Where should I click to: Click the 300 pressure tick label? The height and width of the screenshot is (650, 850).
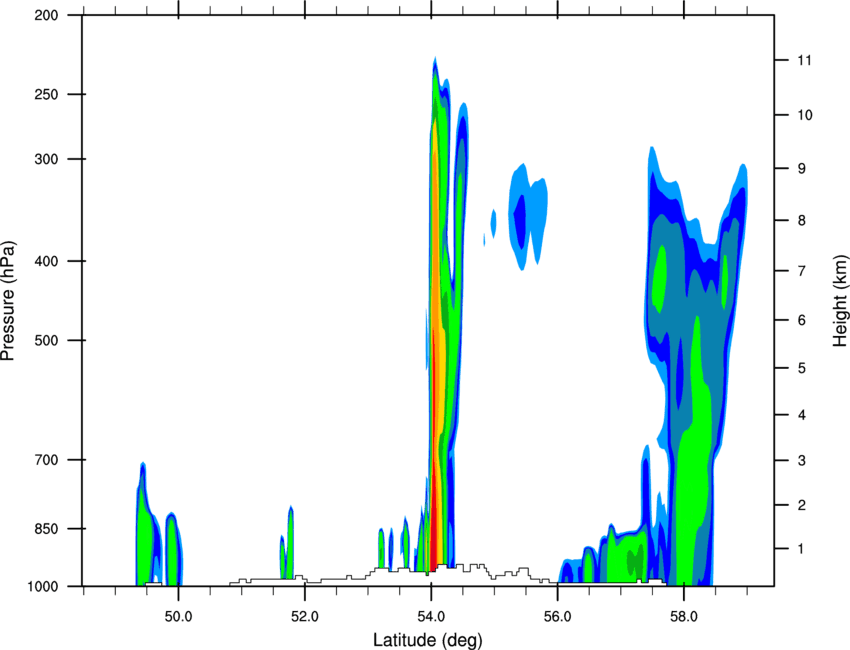click(x=47, y=159)
